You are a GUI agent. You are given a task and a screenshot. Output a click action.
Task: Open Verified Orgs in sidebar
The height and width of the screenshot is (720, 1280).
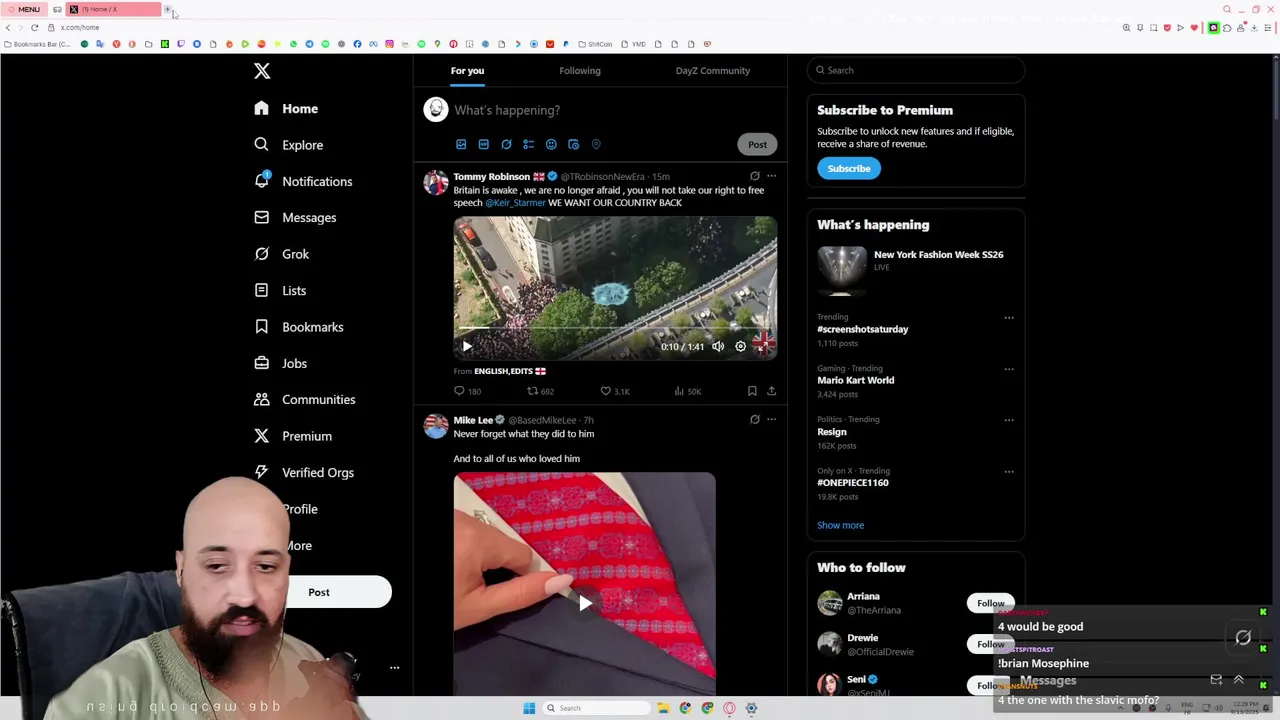(303, 472)
